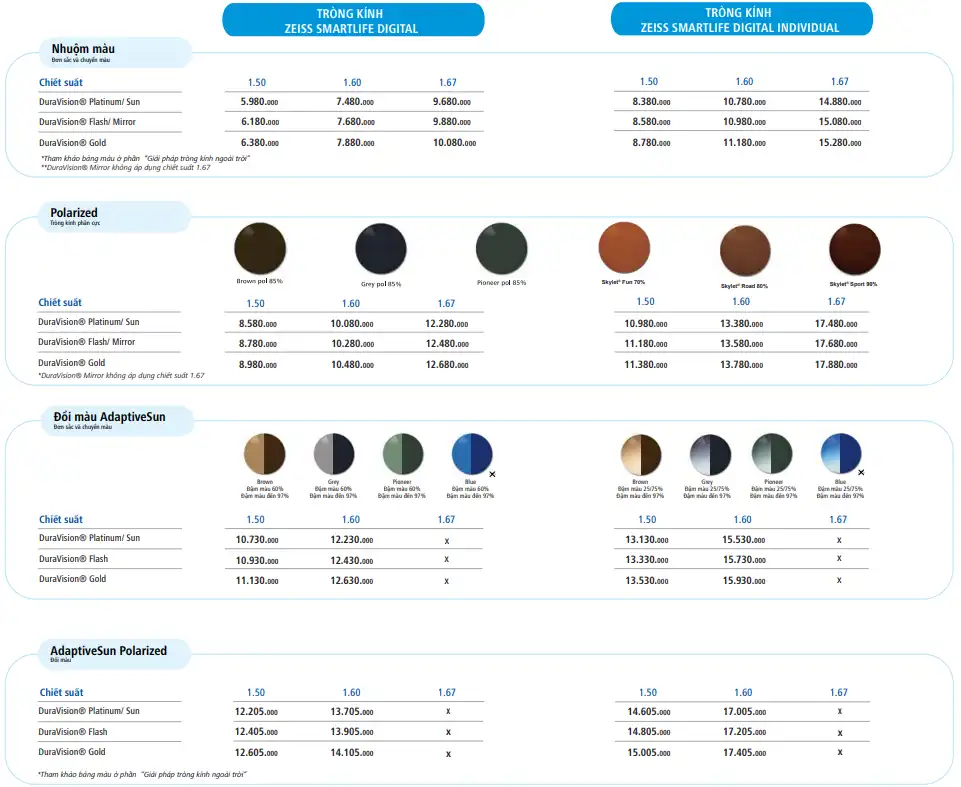Click the 6.180.000 price cell

260,122
